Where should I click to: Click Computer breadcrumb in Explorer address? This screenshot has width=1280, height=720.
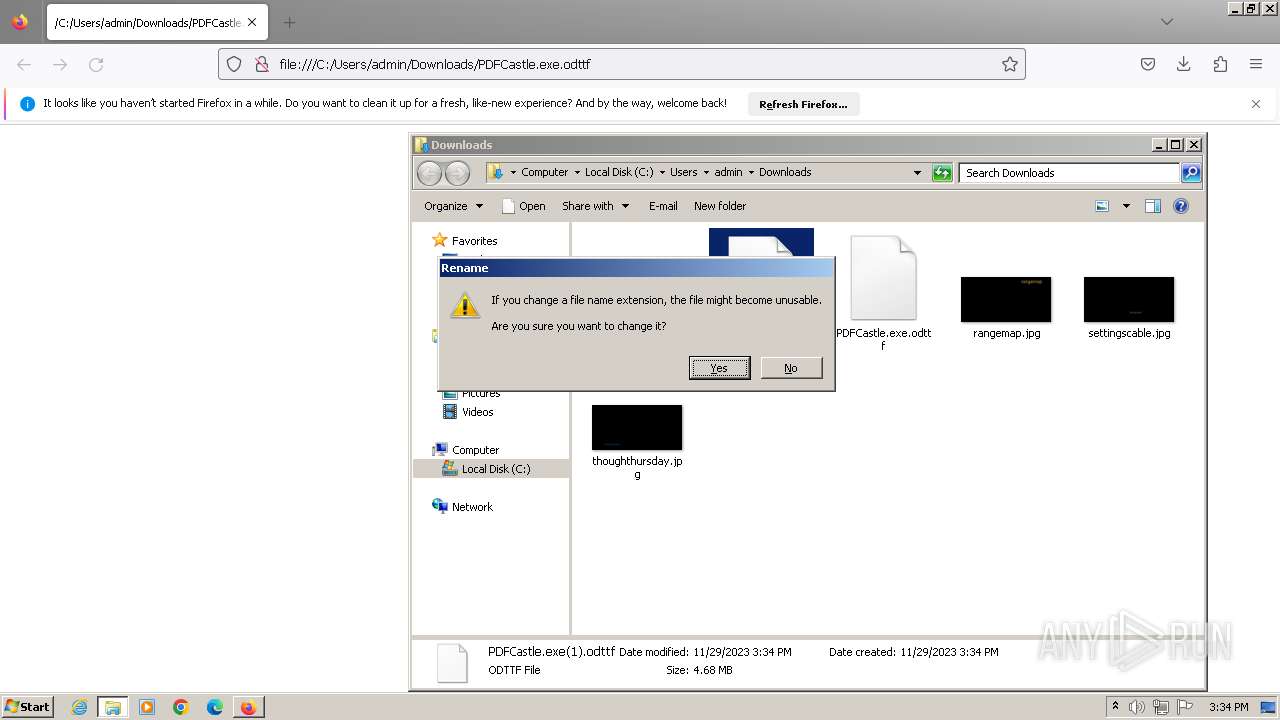544,172
